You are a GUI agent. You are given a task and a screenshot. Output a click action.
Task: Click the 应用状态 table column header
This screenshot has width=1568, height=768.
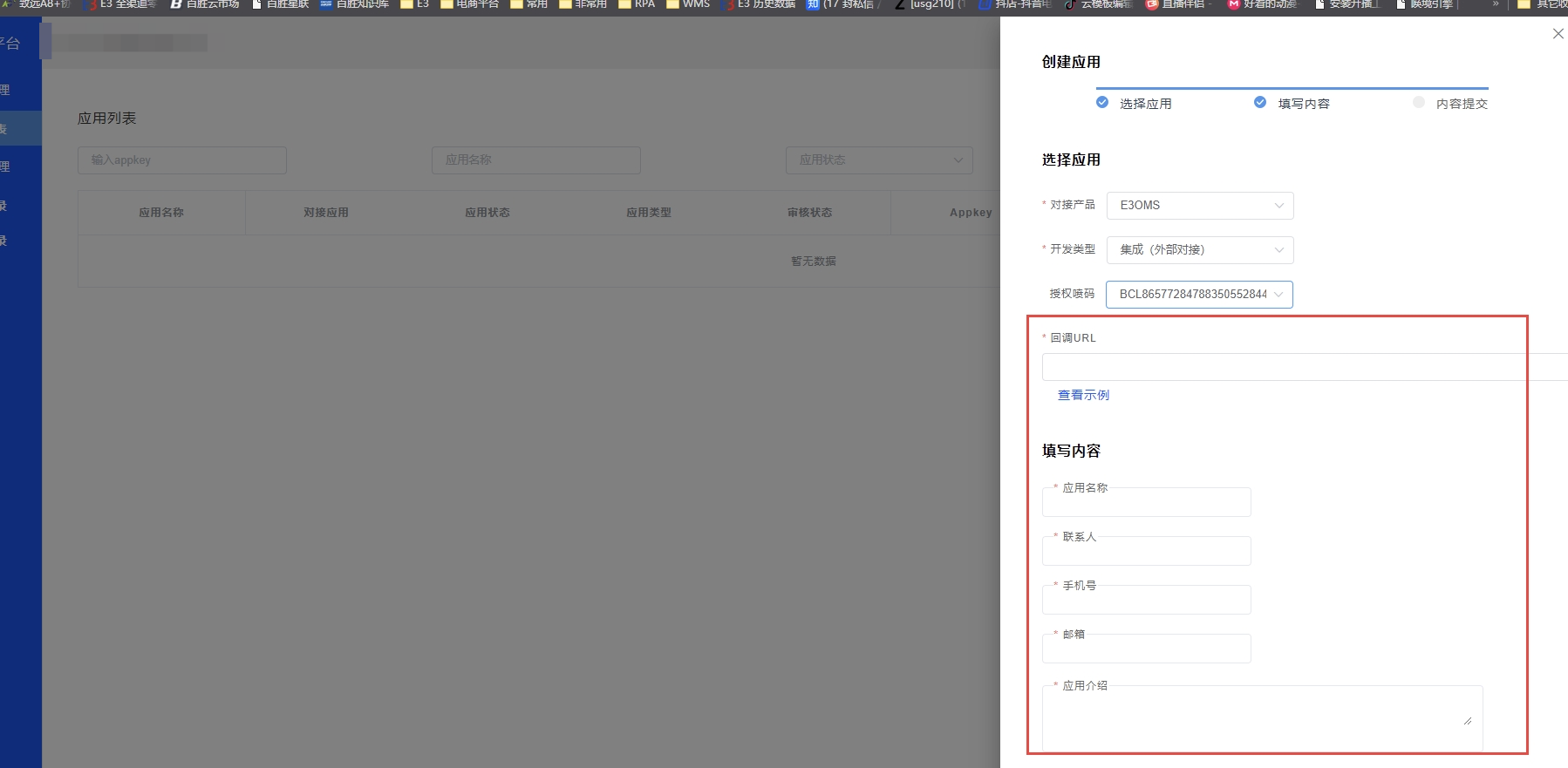coord(487,213)
